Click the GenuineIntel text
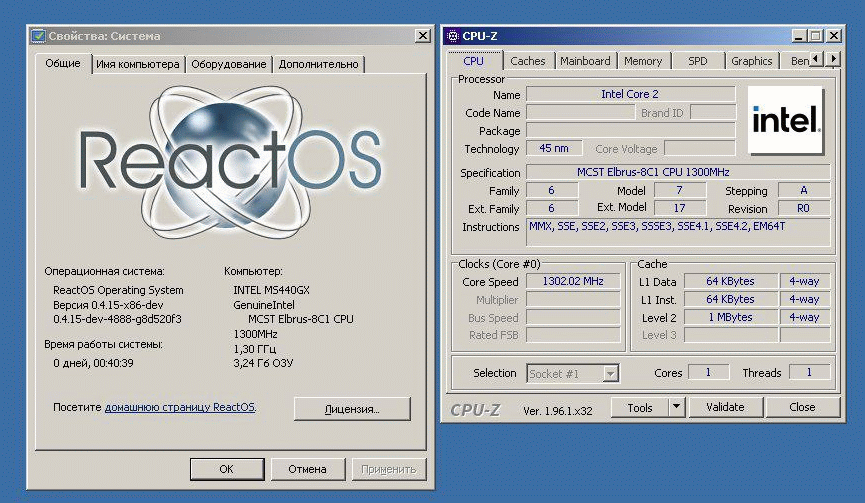865x503 pixels. click(x=264, y=305)
